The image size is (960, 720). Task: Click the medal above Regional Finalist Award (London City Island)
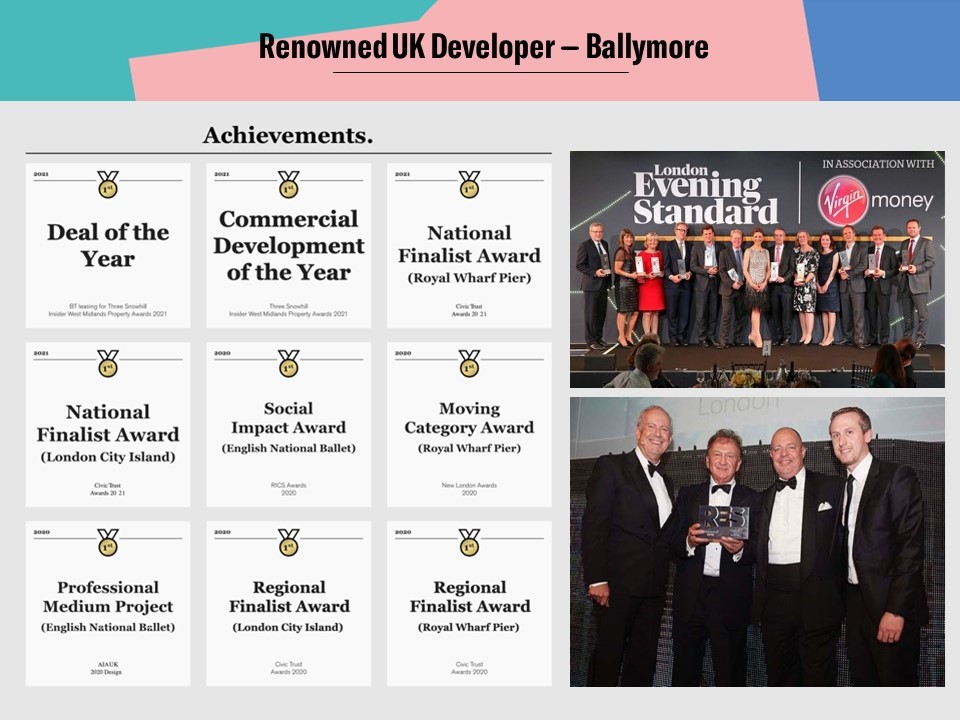[x=288, y=542]
